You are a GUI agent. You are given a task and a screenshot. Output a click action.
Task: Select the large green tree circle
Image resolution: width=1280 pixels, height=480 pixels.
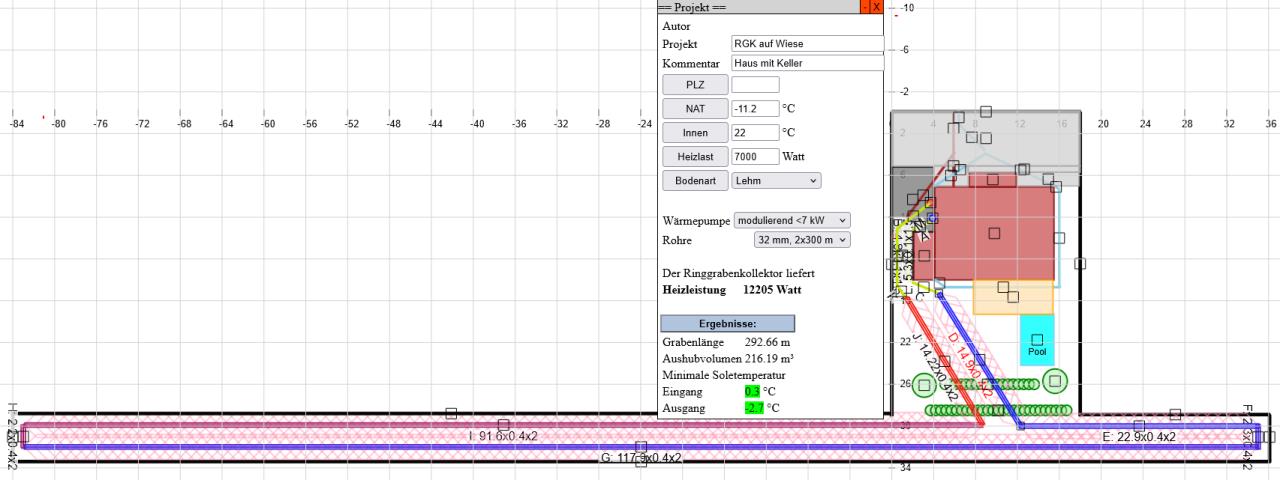(x=1055, y=381)
